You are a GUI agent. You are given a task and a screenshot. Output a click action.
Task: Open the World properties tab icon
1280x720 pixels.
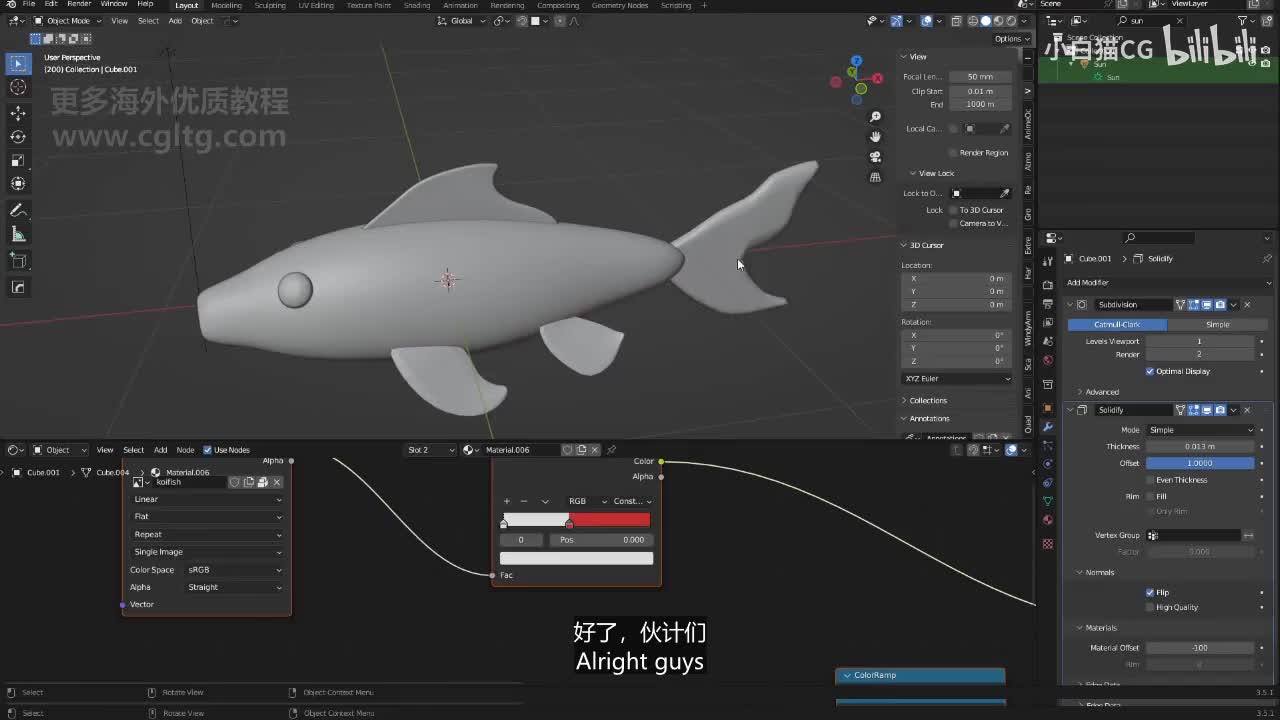(x=1048, y=360)
